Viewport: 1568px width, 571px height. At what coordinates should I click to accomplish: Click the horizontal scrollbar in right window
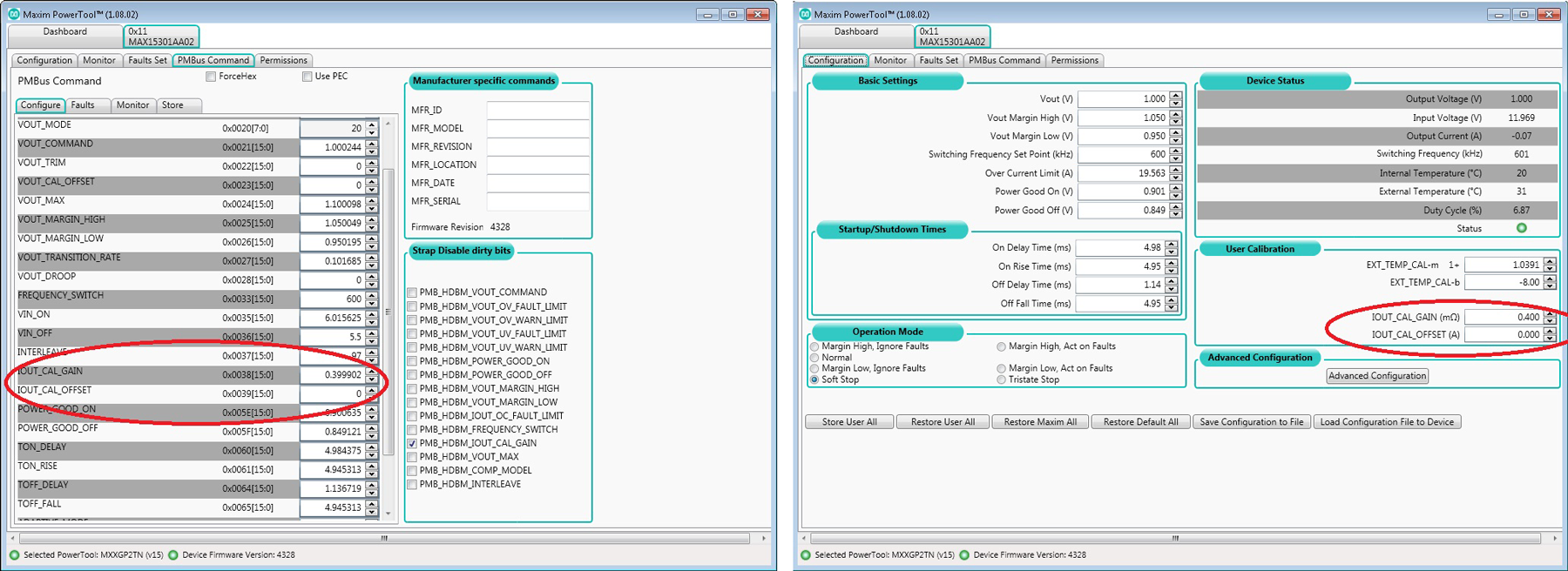[1175, 538]
